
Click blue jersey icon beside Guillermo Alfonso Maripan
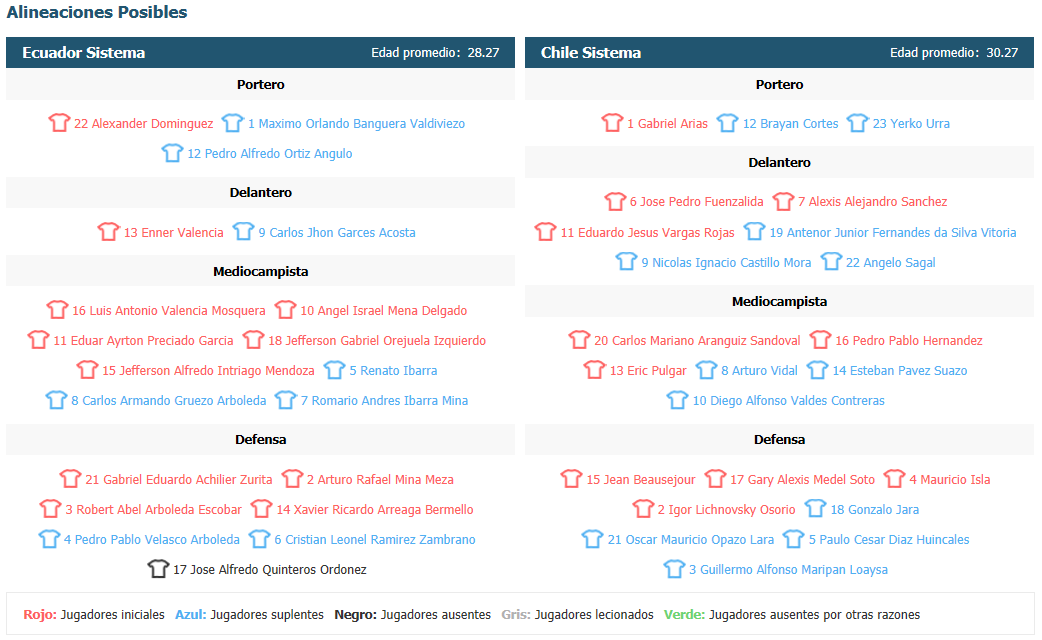674,569
